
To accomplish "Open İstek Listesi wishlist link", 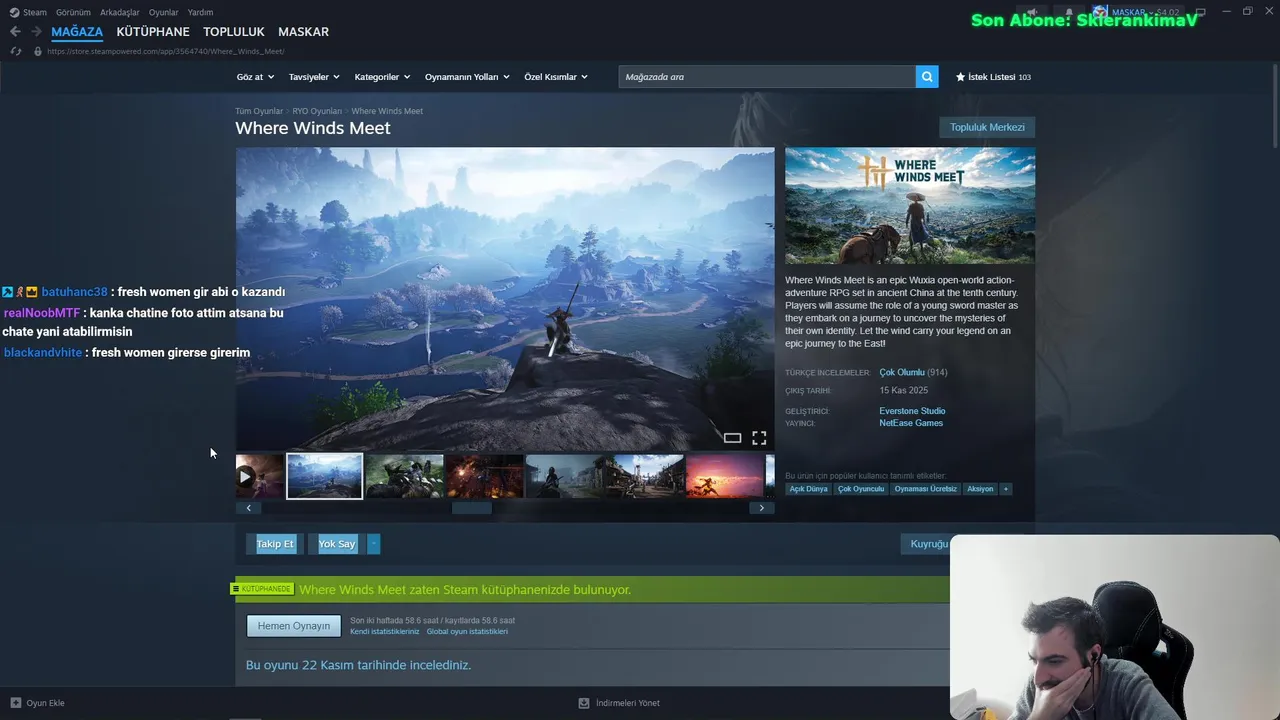I will point(993,77).
